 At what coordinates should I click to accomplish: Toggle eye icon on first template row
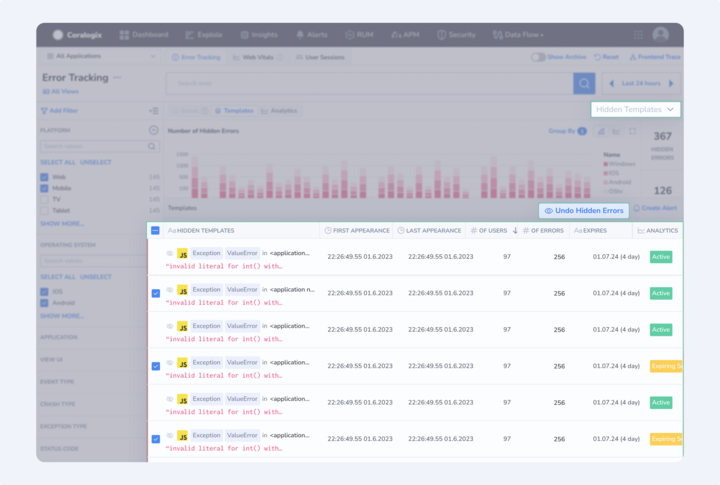(169, 253)
